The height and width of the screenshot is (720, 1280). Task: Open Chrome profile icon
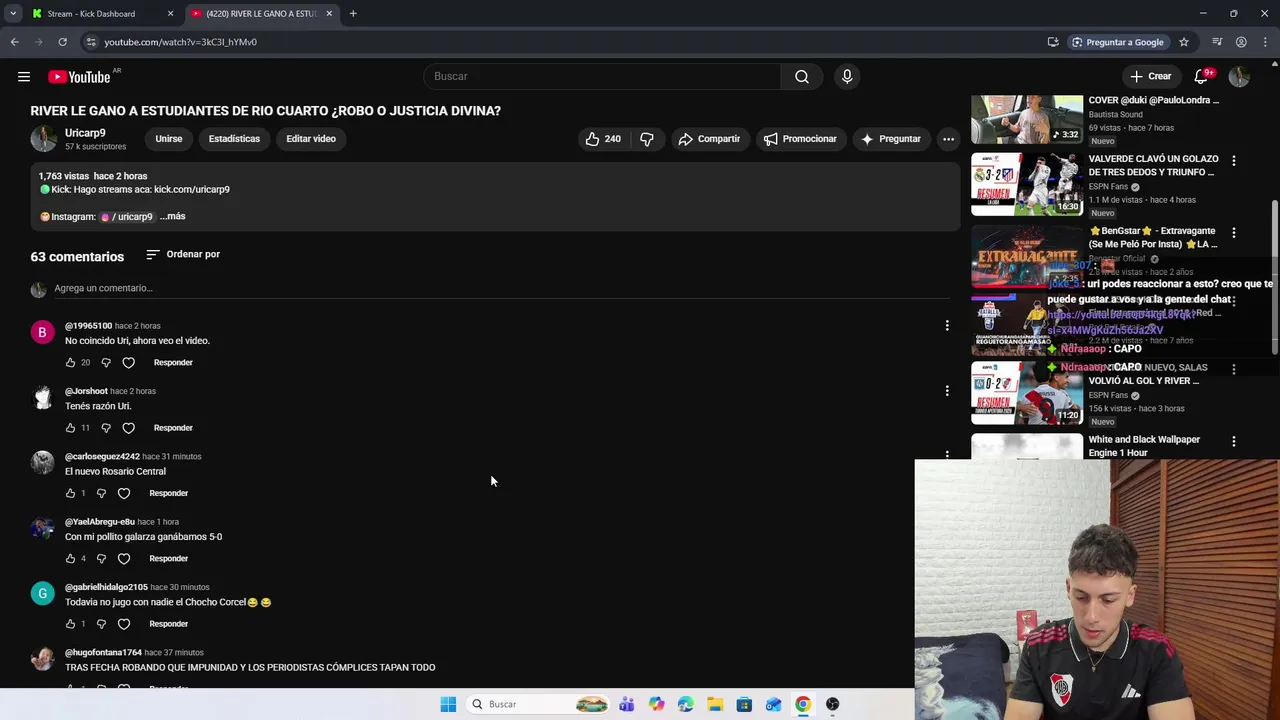click(1241, 42)
